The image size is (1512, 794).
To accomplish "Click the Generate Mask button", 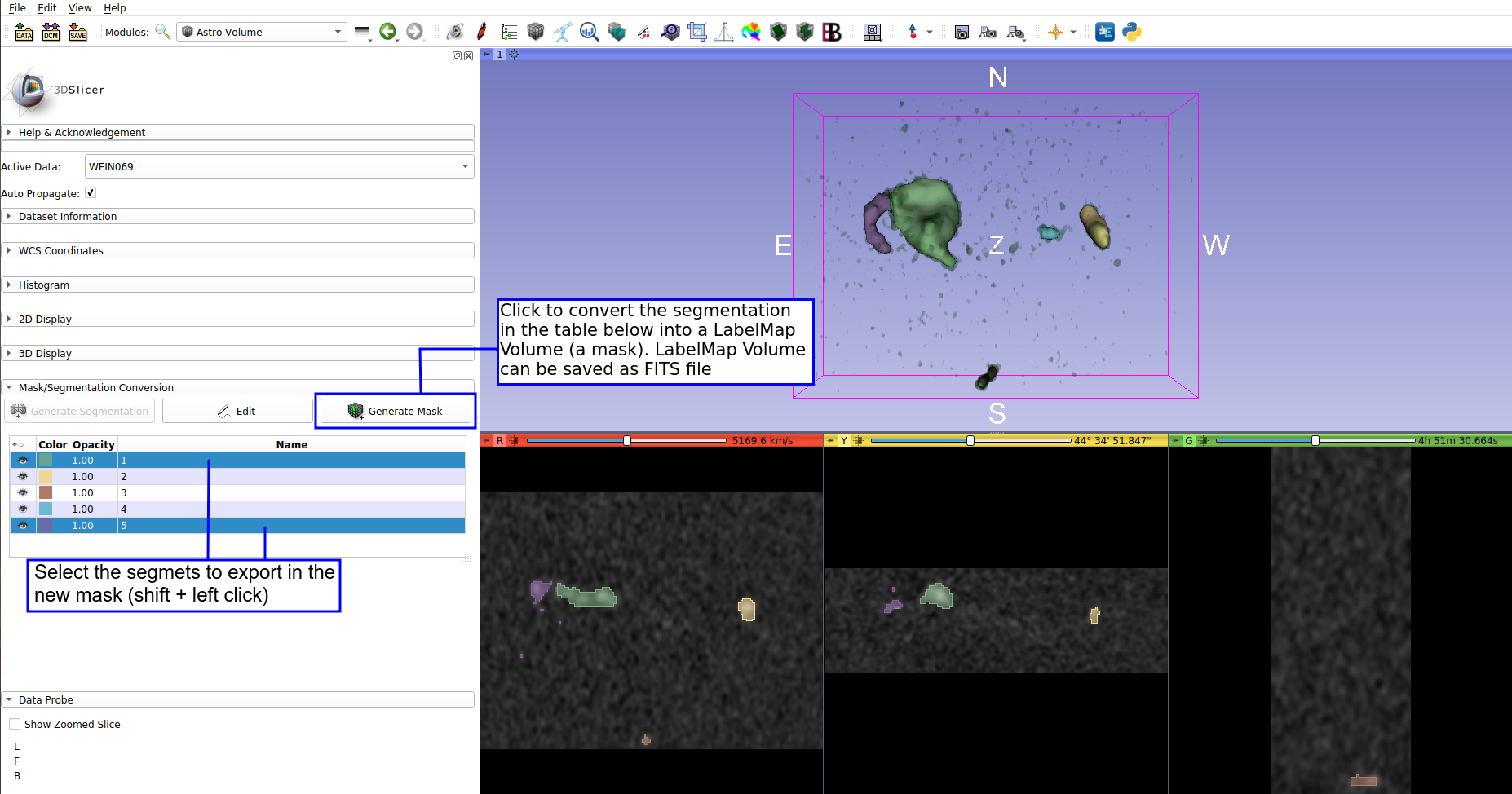I will (396, 411).
